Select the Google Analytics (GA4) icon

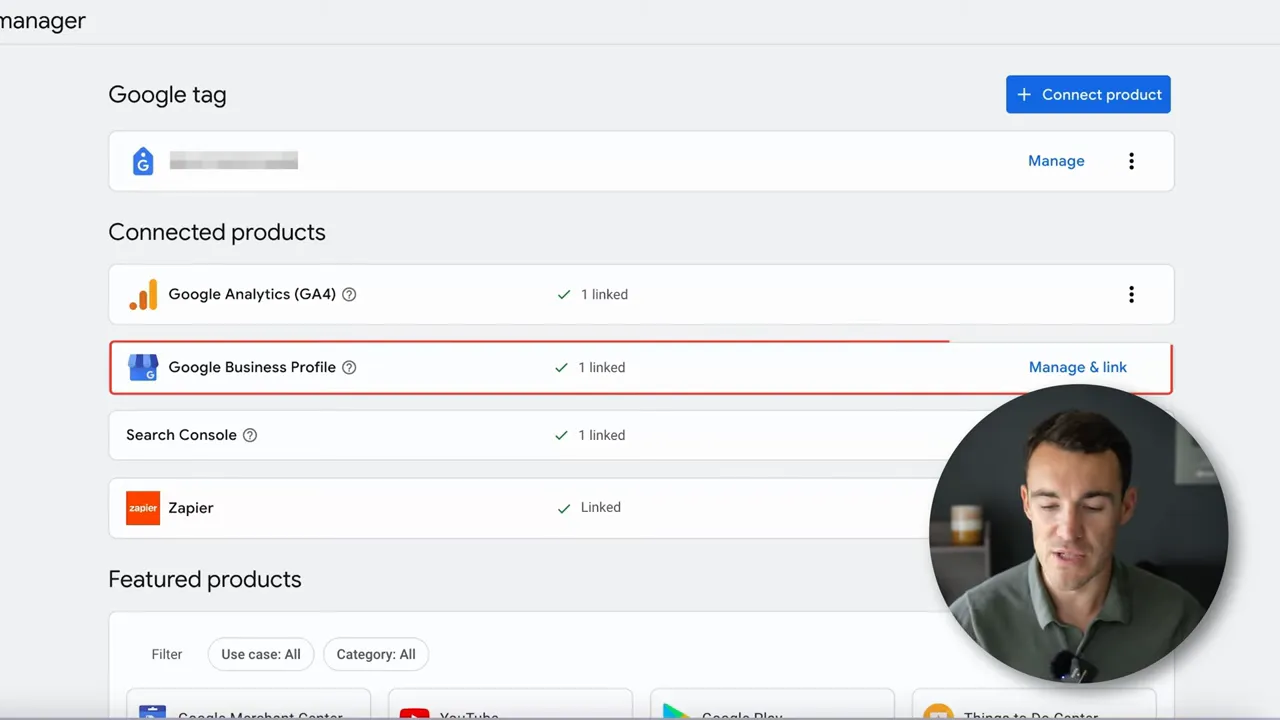(x=143, y=294)
